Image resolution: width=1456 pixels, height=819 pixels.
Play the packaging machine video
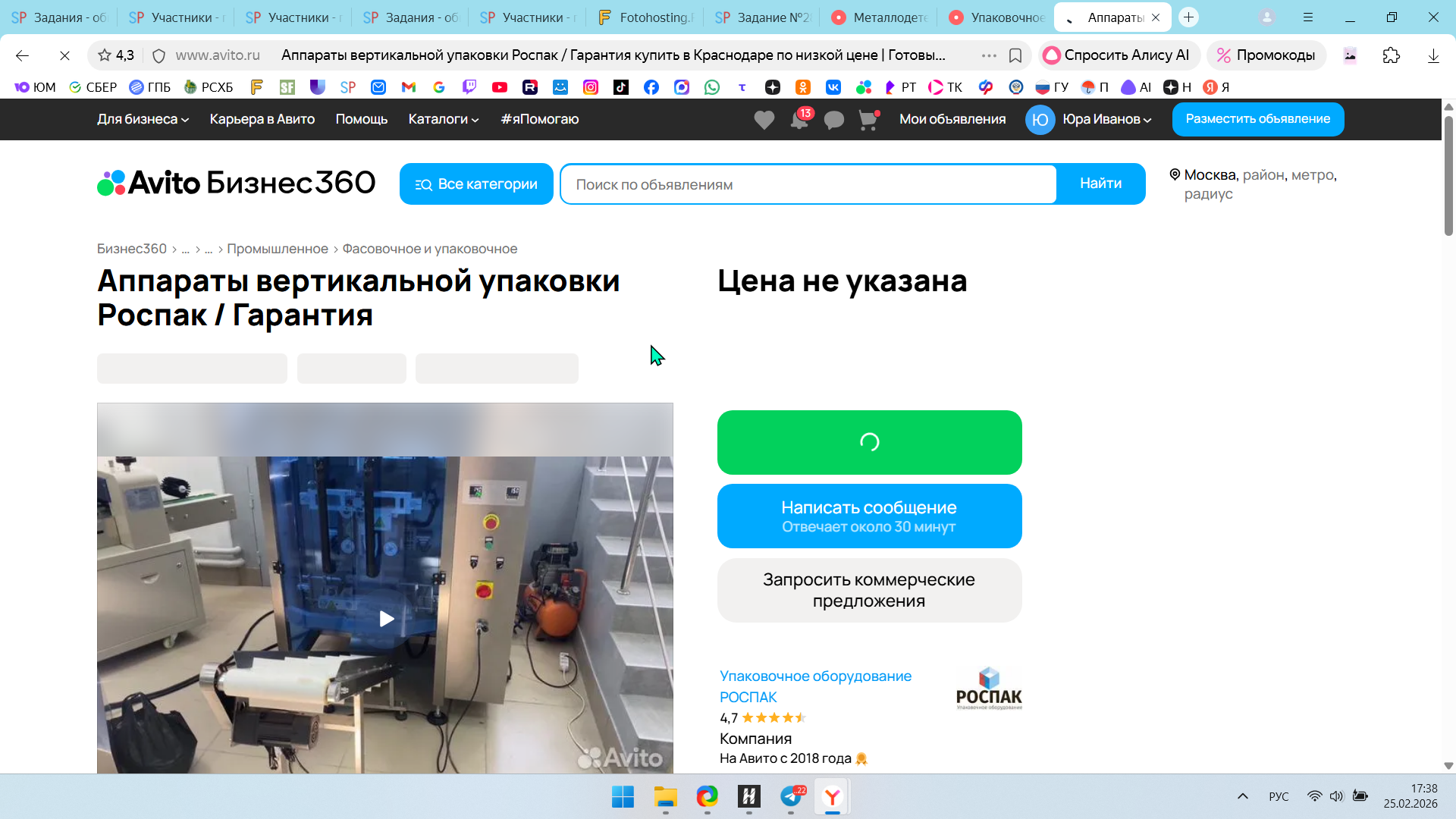385,619
